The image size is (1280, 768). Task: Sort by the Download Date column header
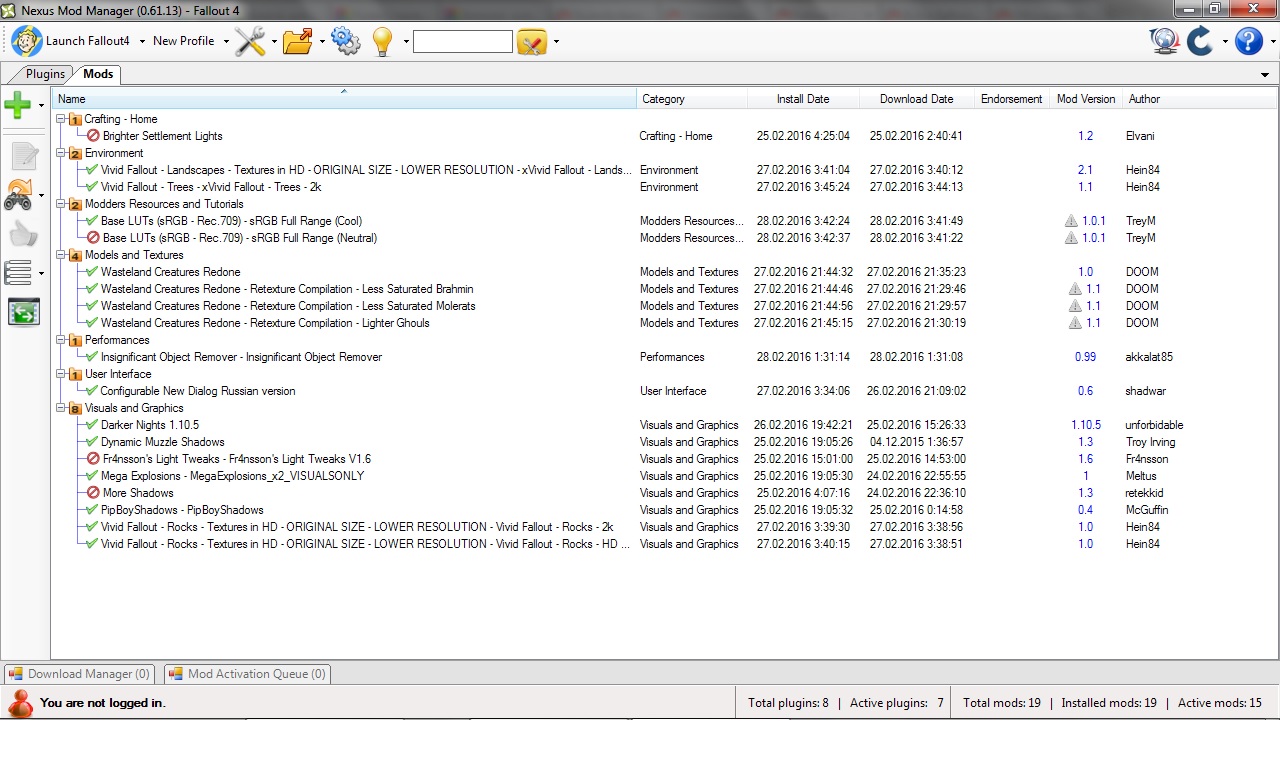point(916,99)
